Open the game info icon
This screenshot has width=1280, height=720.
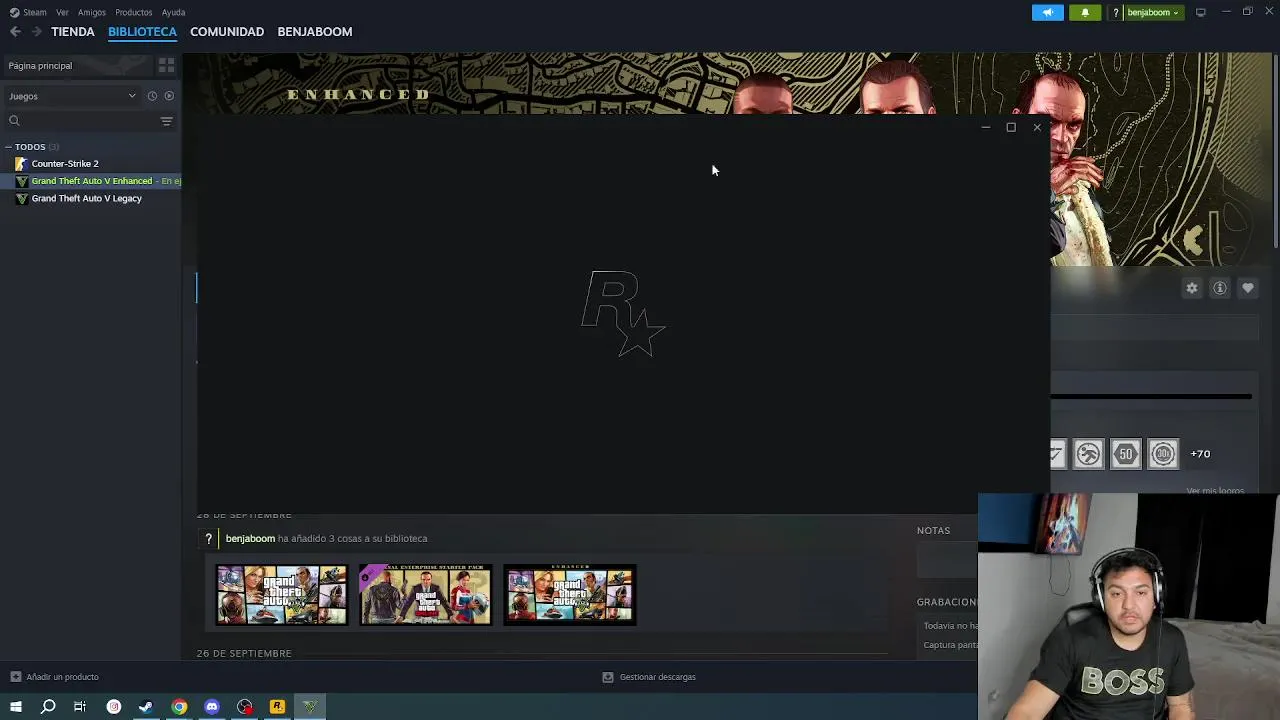click(x=1219, y=288)
